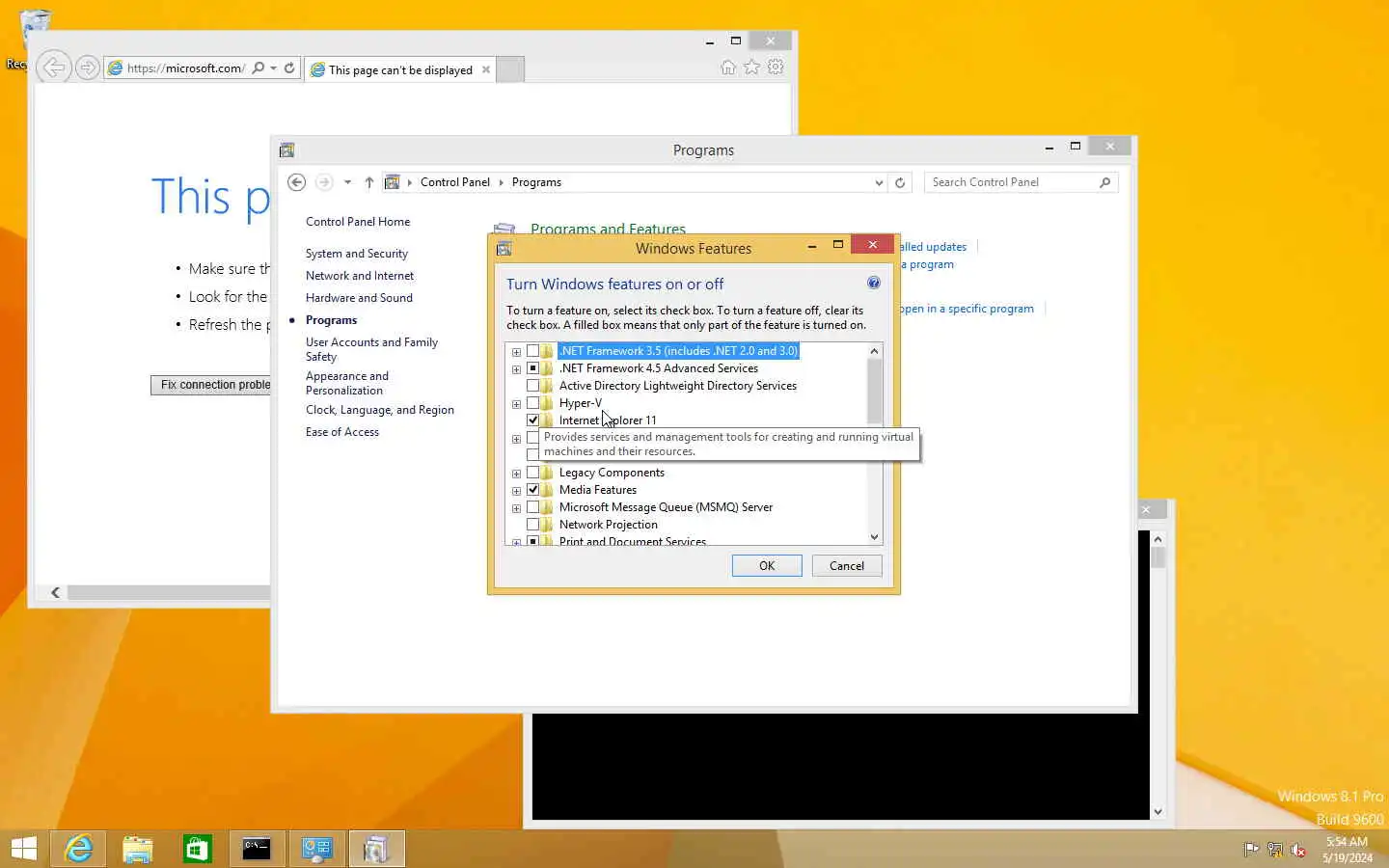Open the Control Panel taskbar icon
Viewport: 1389px width, 868px height.
(316, 849)
